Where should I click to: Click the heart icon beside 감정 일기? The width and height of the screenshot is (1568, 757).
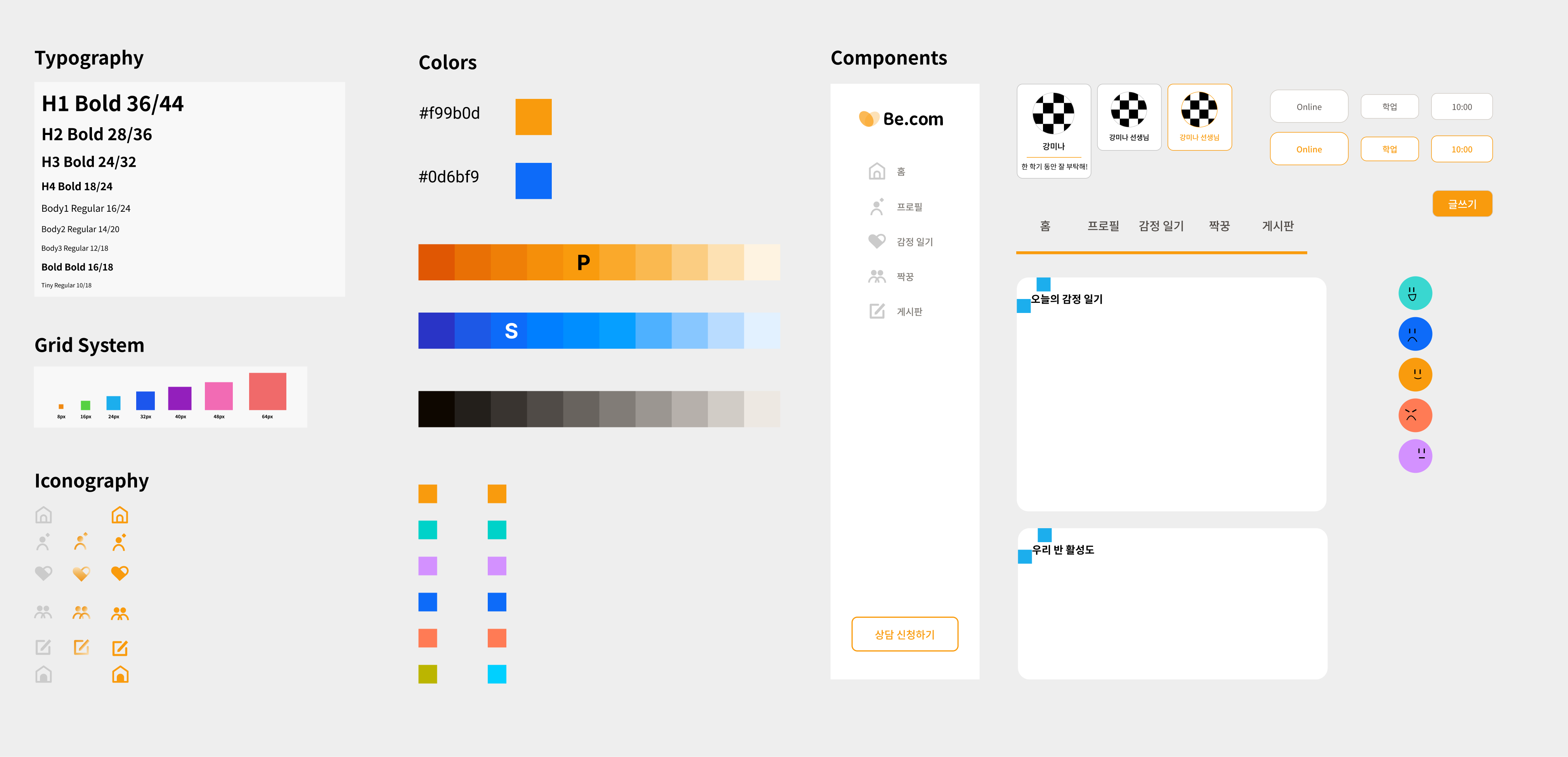click(877, 242)
